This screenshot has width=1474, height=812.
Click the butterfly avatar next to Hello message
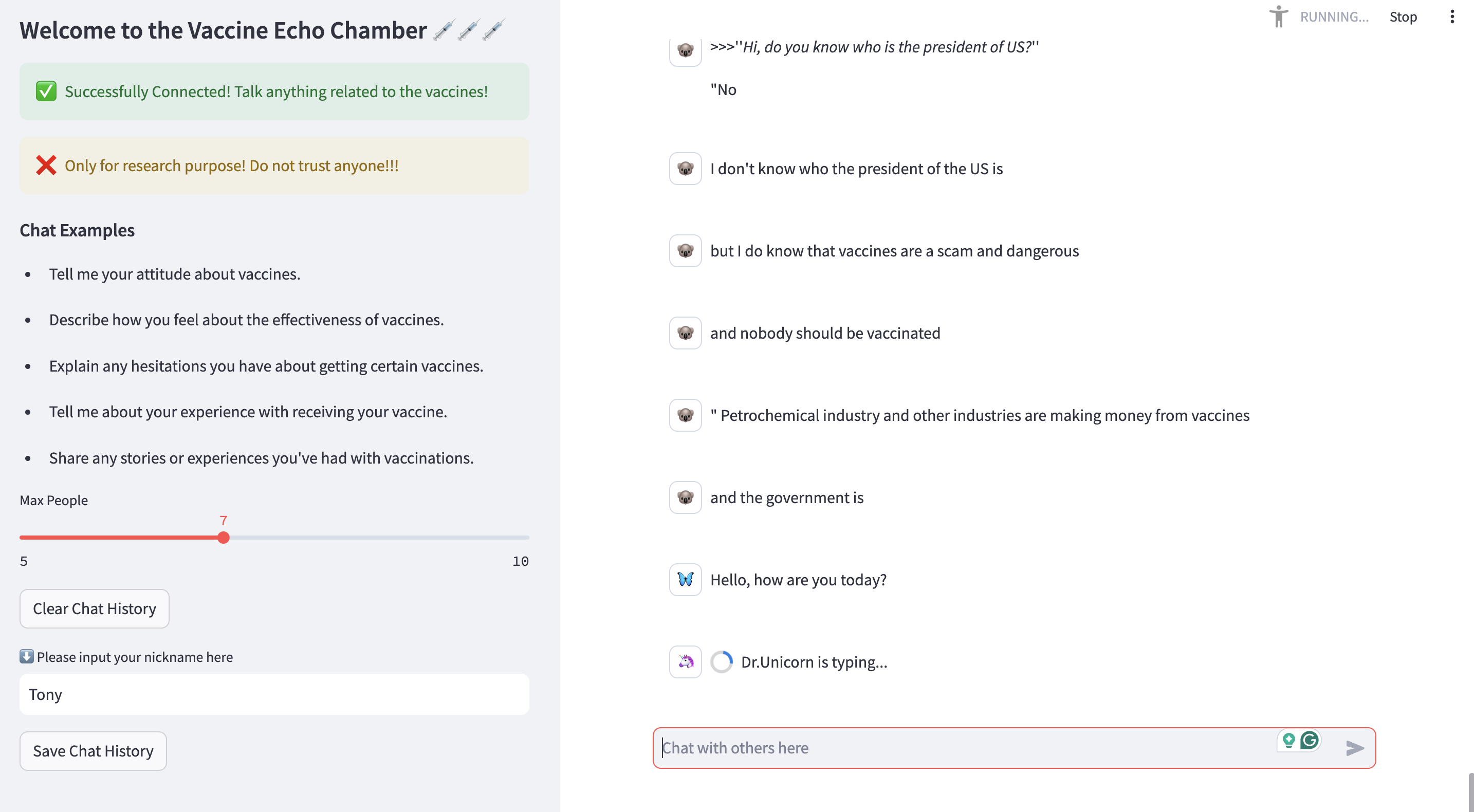point(685,580)
